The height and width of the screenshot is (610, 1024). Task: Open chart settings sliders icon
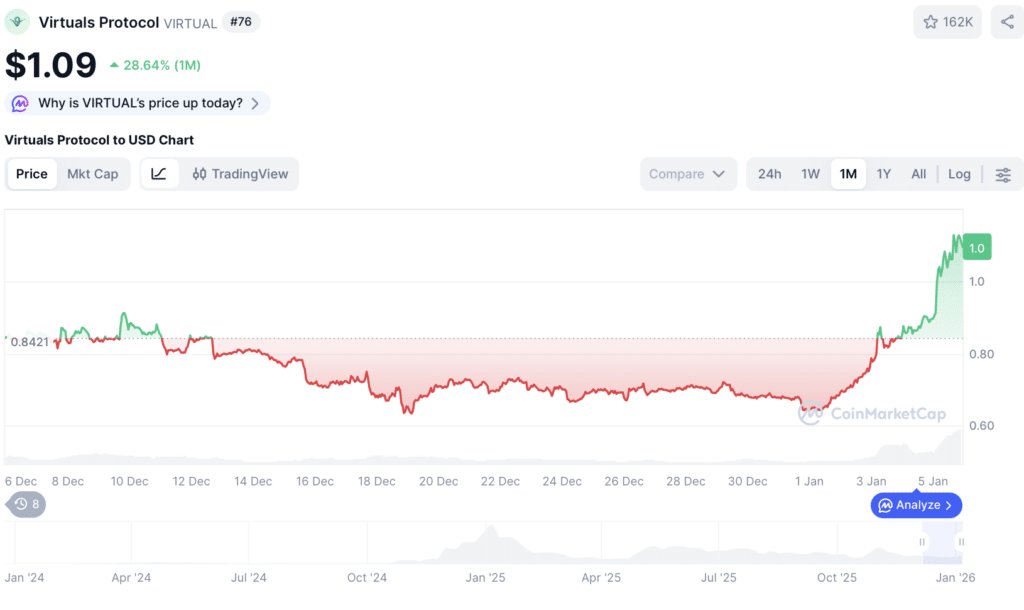1003,174
